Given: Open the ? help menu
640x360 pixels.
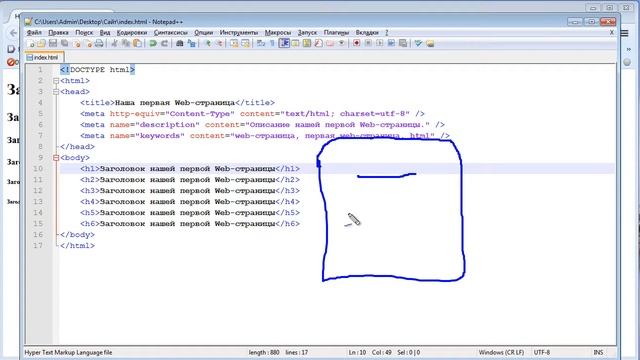Looking at the screenshot, I should 387,32.
